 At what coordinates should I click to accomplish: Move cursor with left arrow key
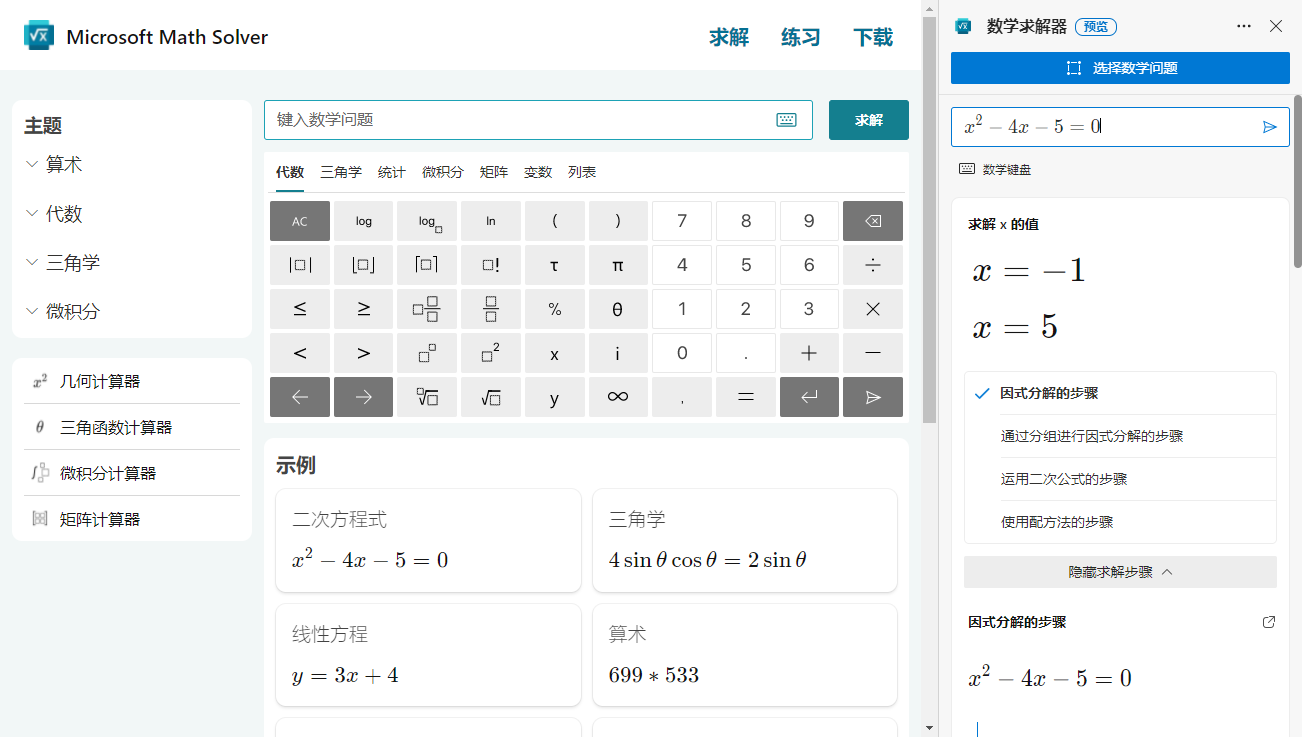[x=300, y=397]
